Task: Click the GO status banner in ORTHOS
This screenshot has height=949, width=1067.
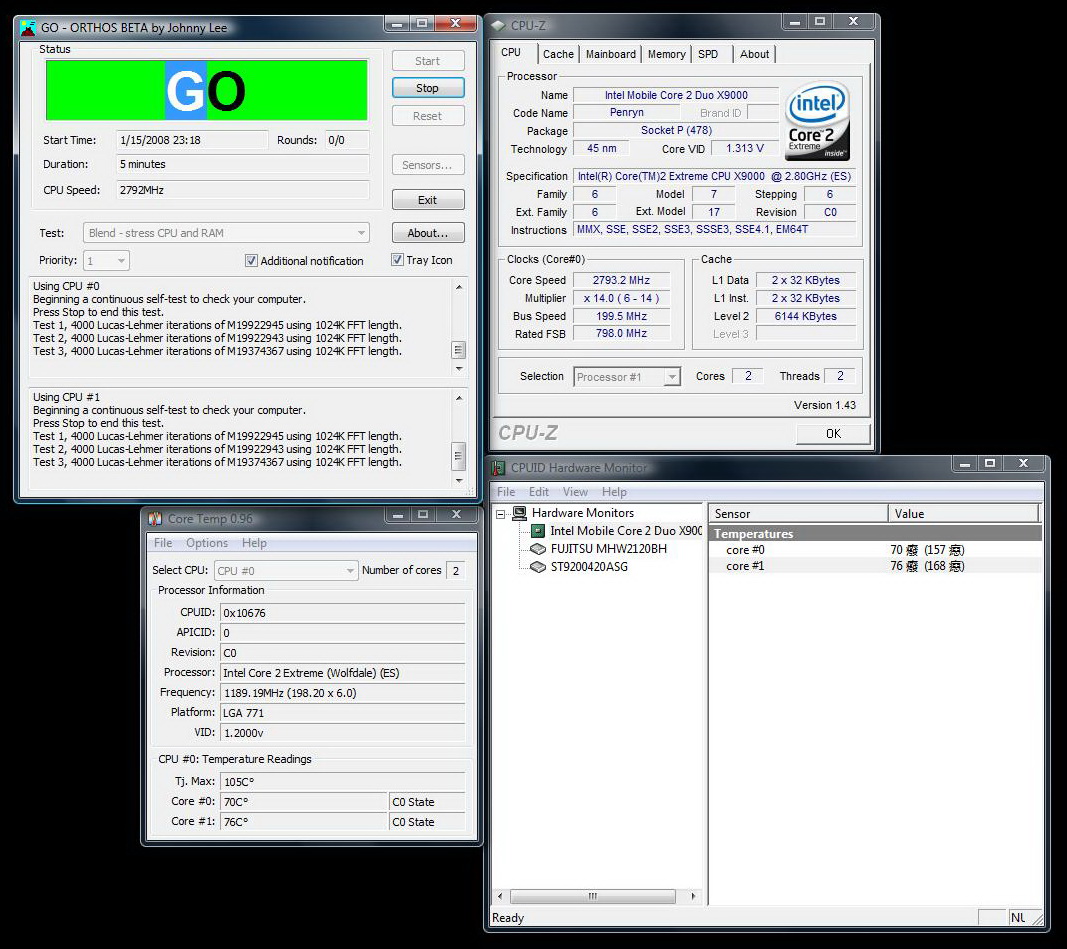Action: click(x=206, y=90)
